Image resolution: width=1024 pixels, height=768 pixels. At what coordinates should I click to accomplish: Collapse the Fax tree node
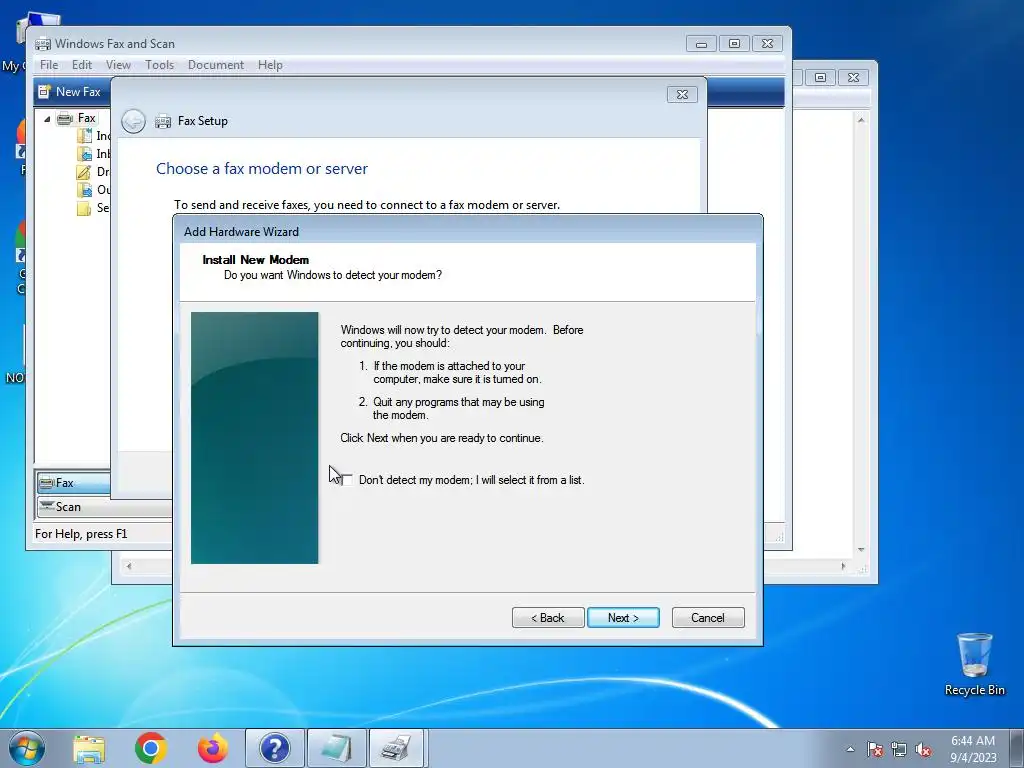pyautogui.click(x=47, y=119)
